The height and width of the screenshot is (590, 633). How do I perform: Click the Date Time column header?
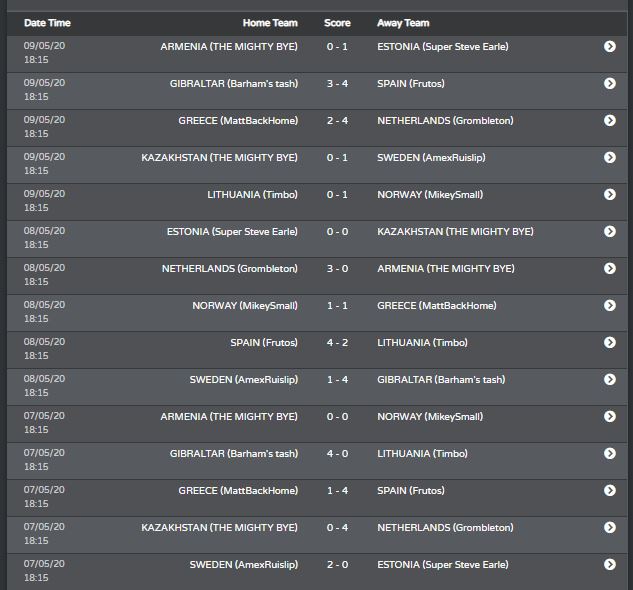click(x=47, y=23)
